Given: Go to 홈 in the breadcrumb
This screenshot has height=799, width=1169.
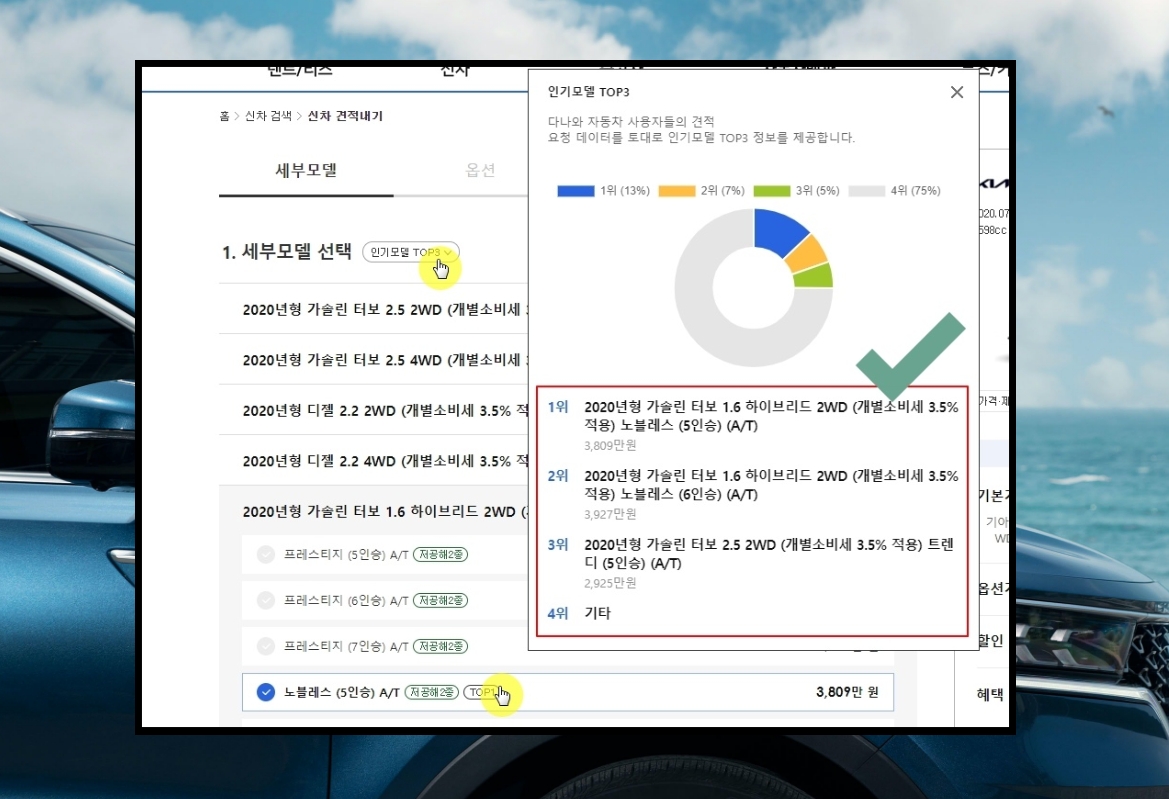Looking at the screenshot, I should [224, 116].
